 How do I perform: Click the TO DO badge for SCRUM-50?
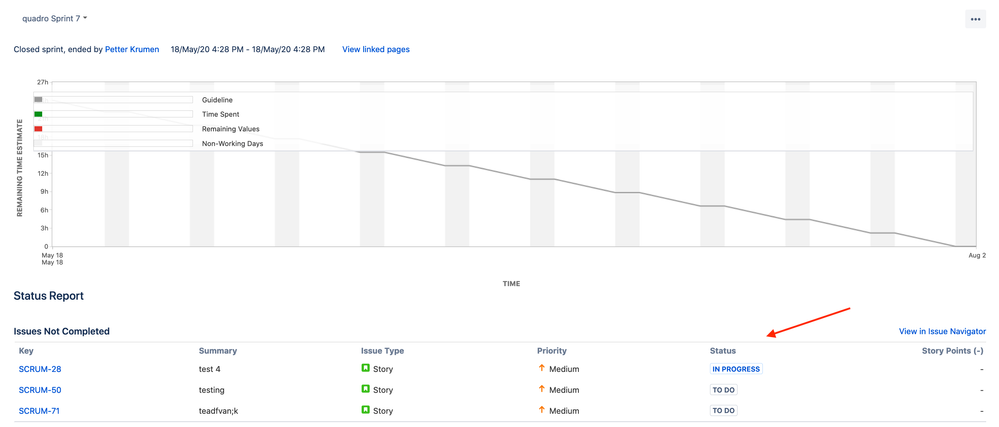[724, 390]
